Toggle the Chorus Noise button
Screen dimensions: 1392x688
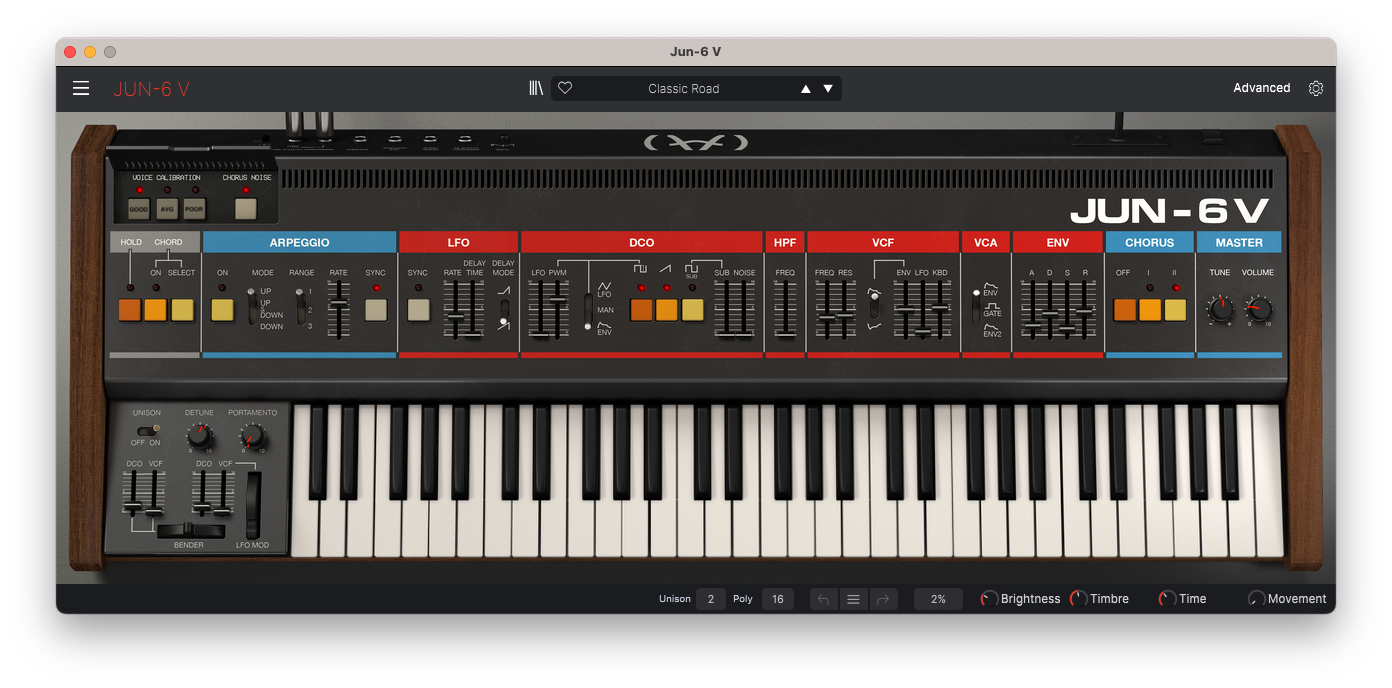click(246, 209)
